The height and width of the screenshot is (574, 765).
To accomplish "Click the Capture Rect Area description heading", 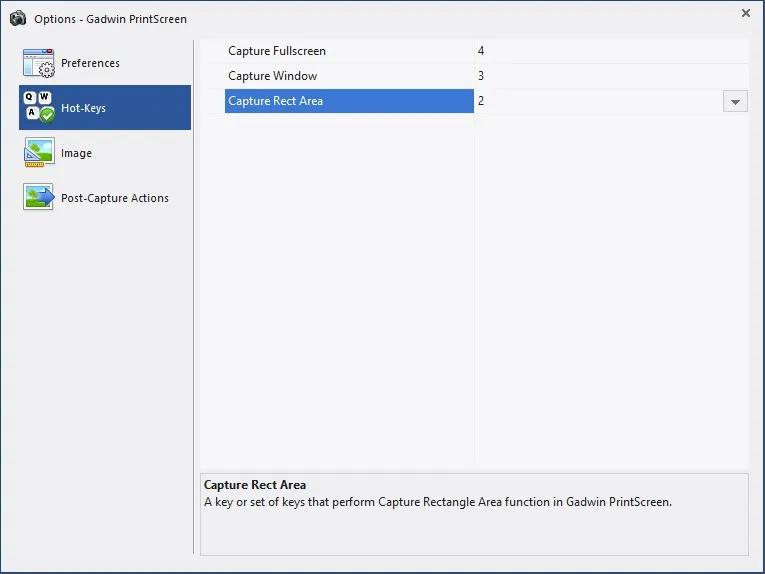I will (255, 485).
